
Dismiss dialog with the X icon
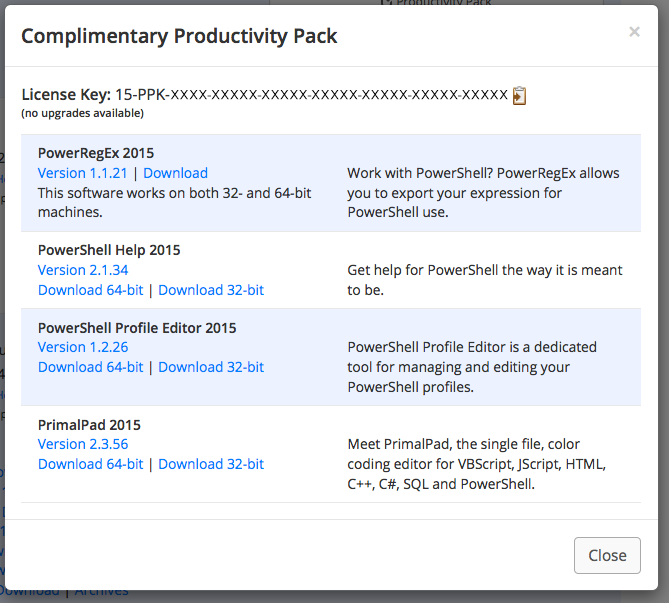(x=634, y=32)
